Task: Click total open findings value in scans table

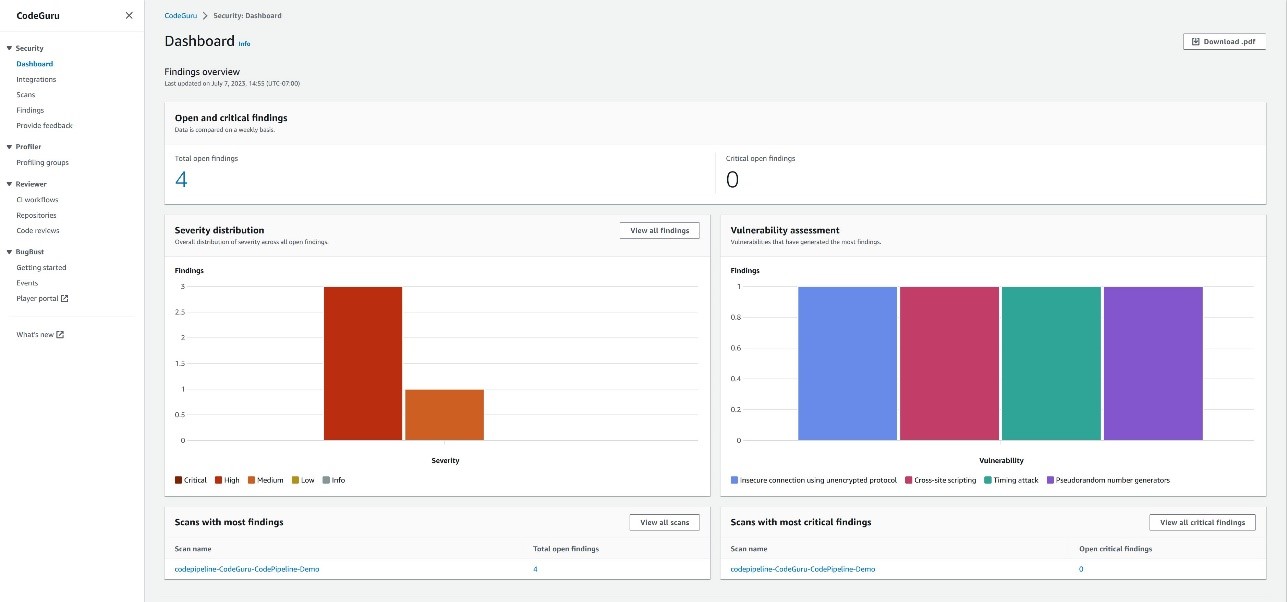Action: 536,569
